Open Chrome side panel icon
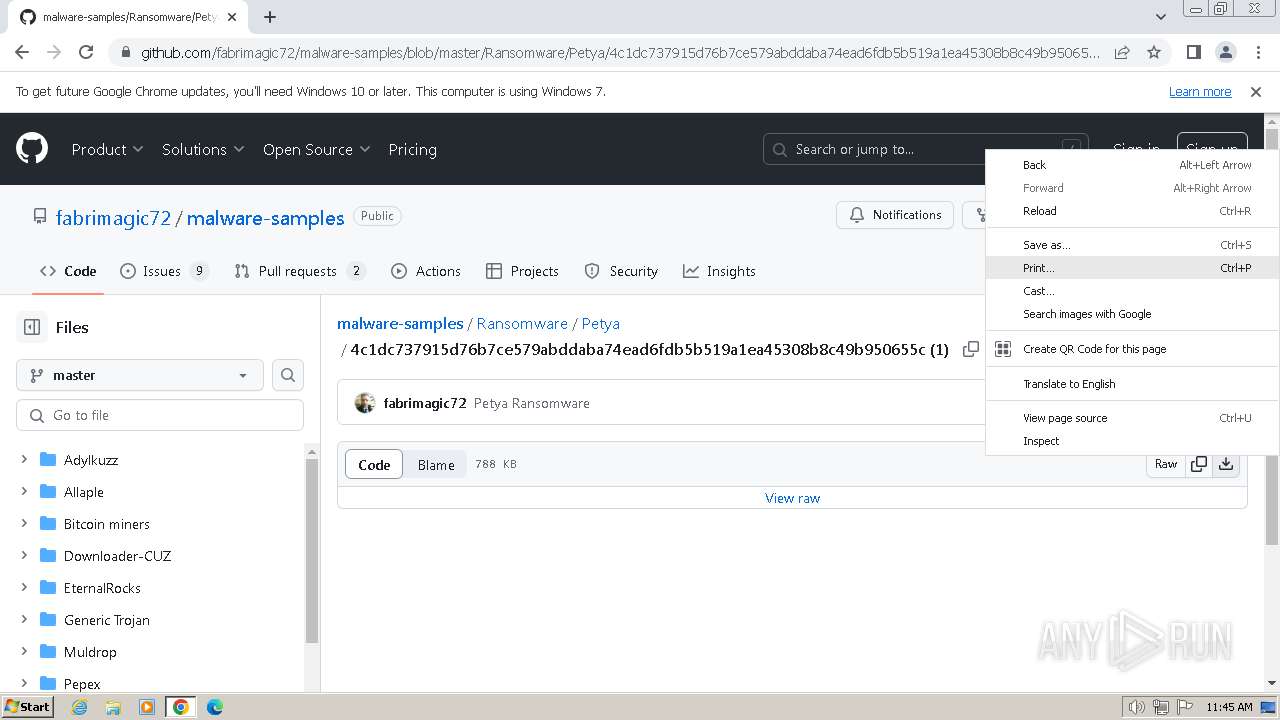The height and width of the screenshot is (720, 1280). pos(1193,52)
